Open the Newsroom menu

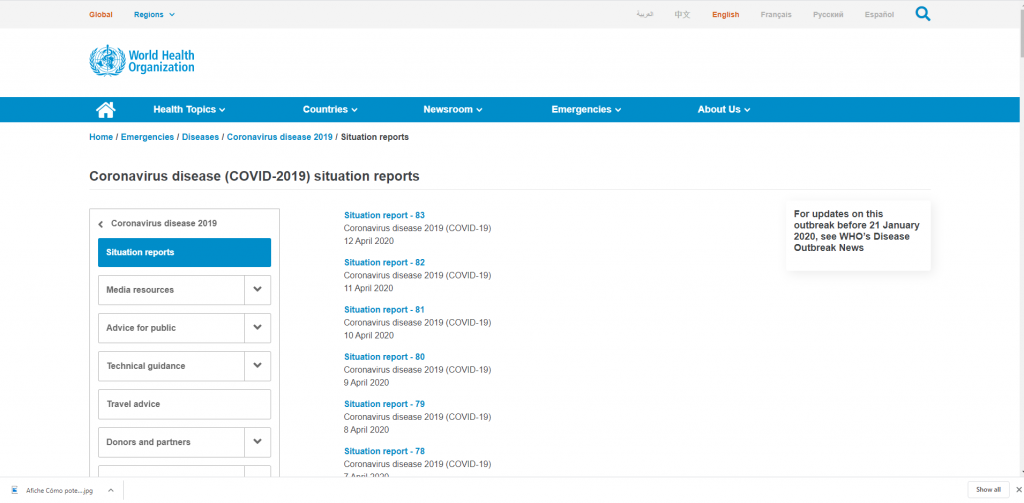453,110
